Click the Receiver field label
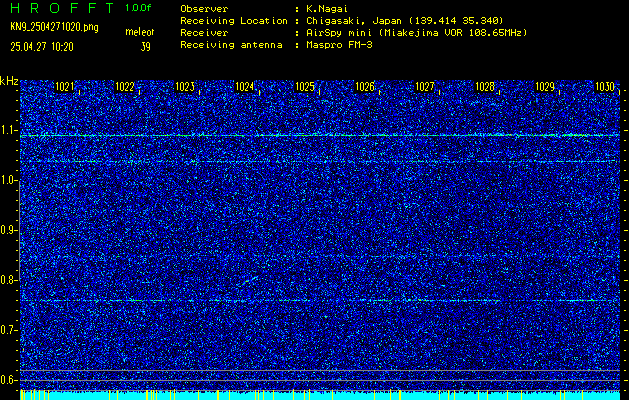 [x=204, y=33]
